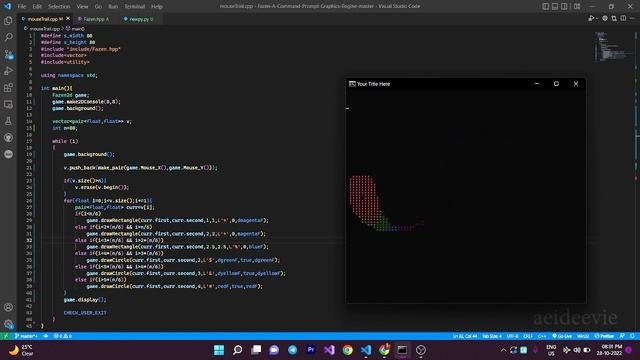Open the errors and warnings count in status bar
Viewport: 640px width, 360px height.
click(63, 336)
